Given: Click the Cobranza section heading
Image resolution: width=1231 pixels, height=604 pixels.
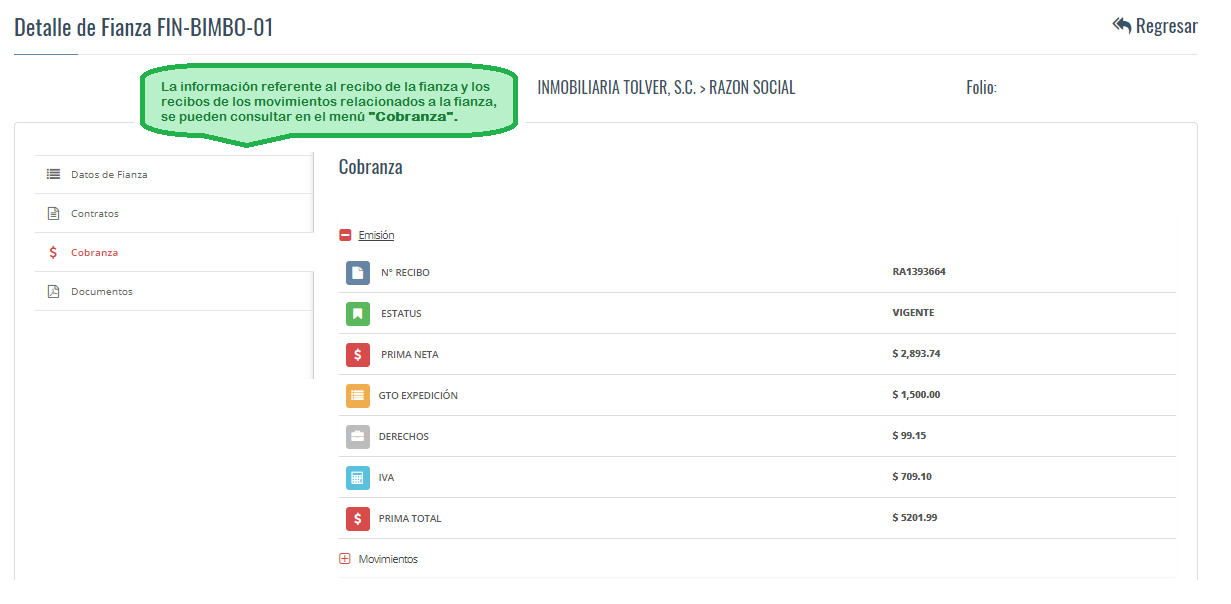Looking at the screenshot, I should pos(371,167).
